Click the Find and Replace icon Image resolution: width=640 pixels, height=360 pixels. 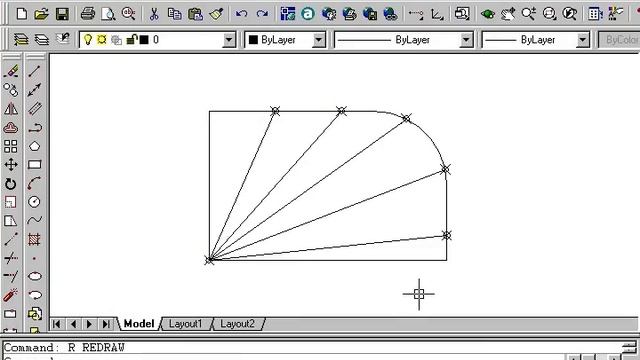coord(128,14)
